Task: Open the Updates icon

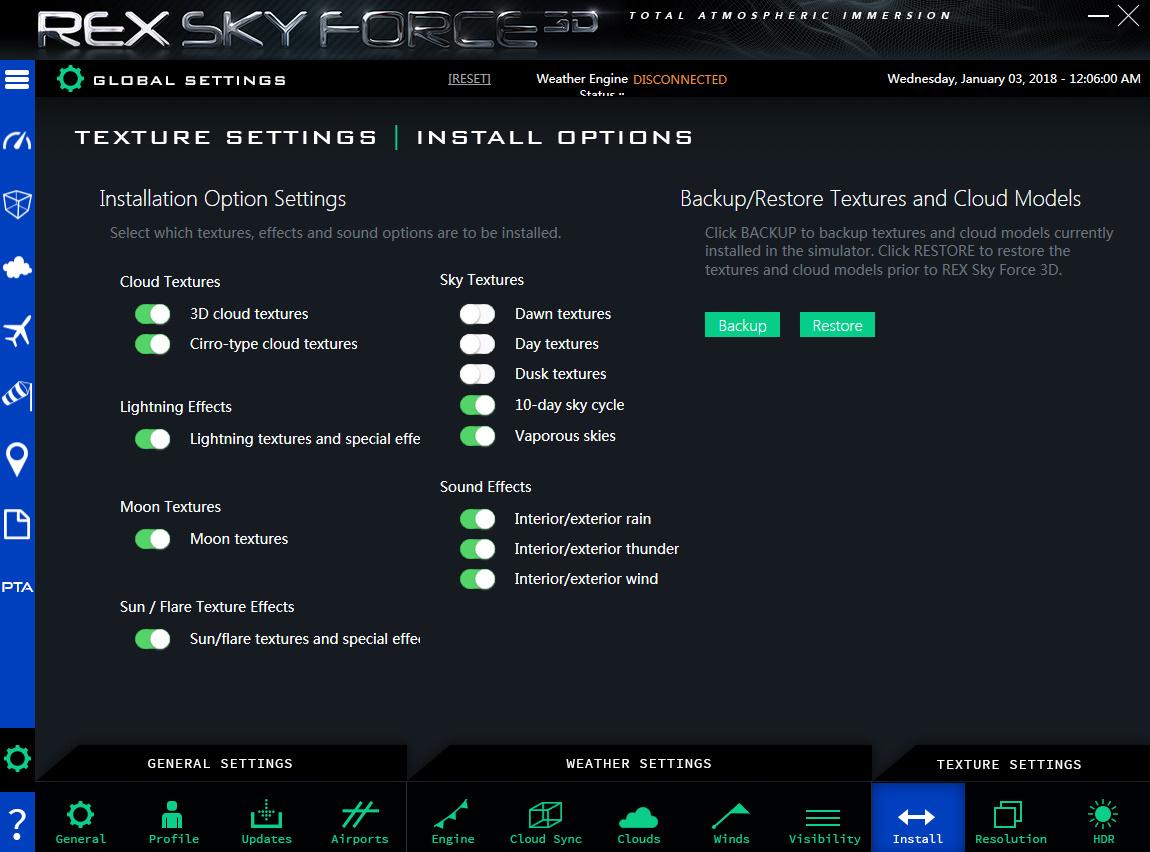Action: click(x=266, y=822)
